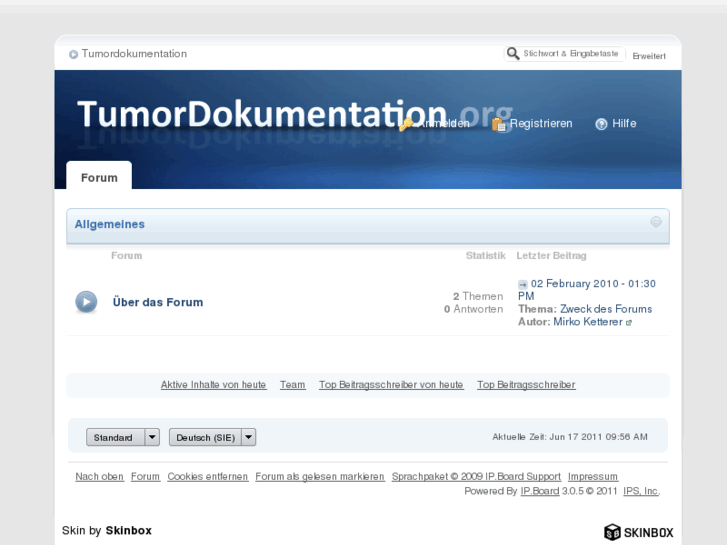Click the search magnifier icon

coord(513,54)
